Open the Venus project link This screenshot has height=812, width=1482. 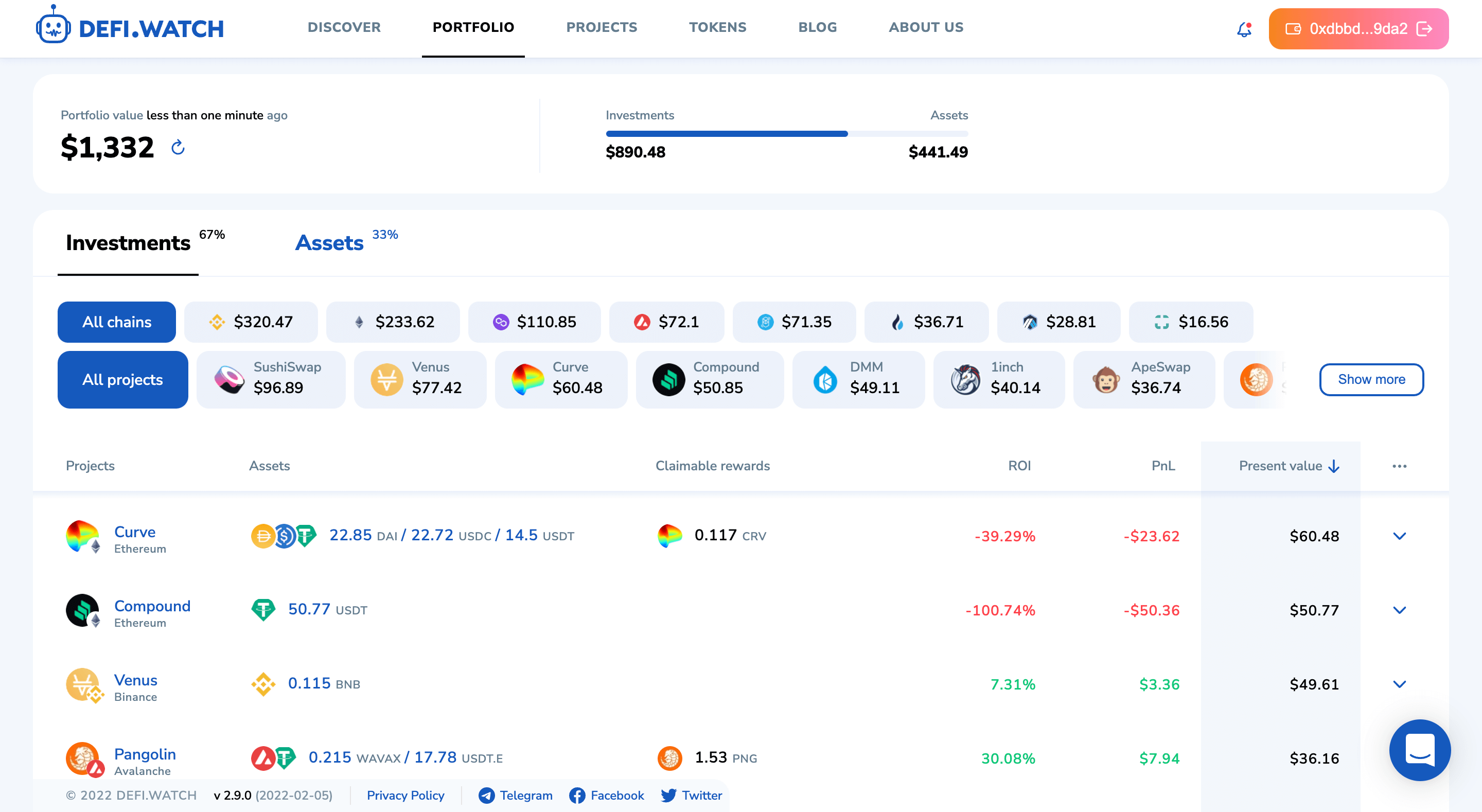(x=135, y=681)
